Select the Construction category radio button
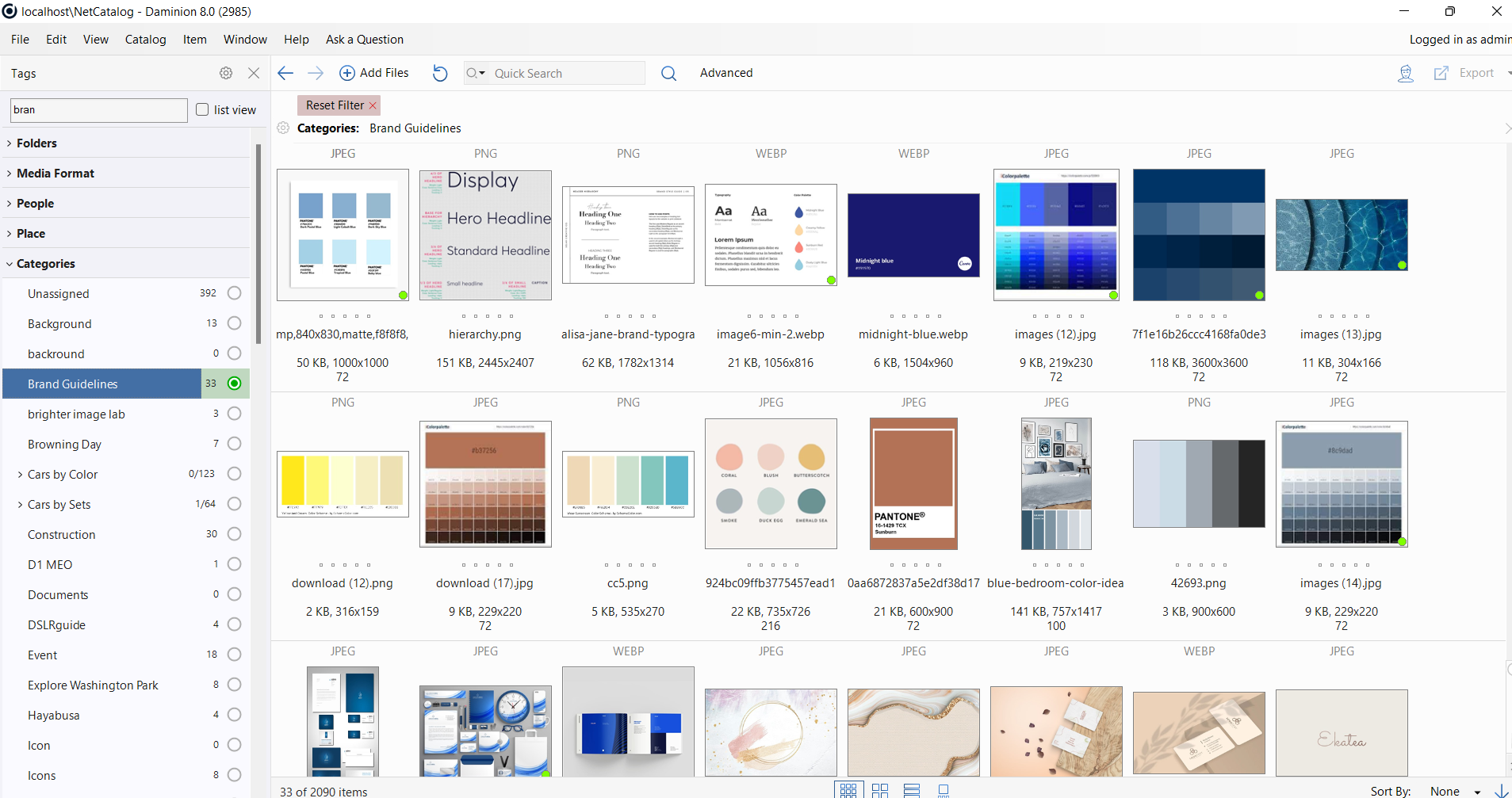 (x=234, y=534)
